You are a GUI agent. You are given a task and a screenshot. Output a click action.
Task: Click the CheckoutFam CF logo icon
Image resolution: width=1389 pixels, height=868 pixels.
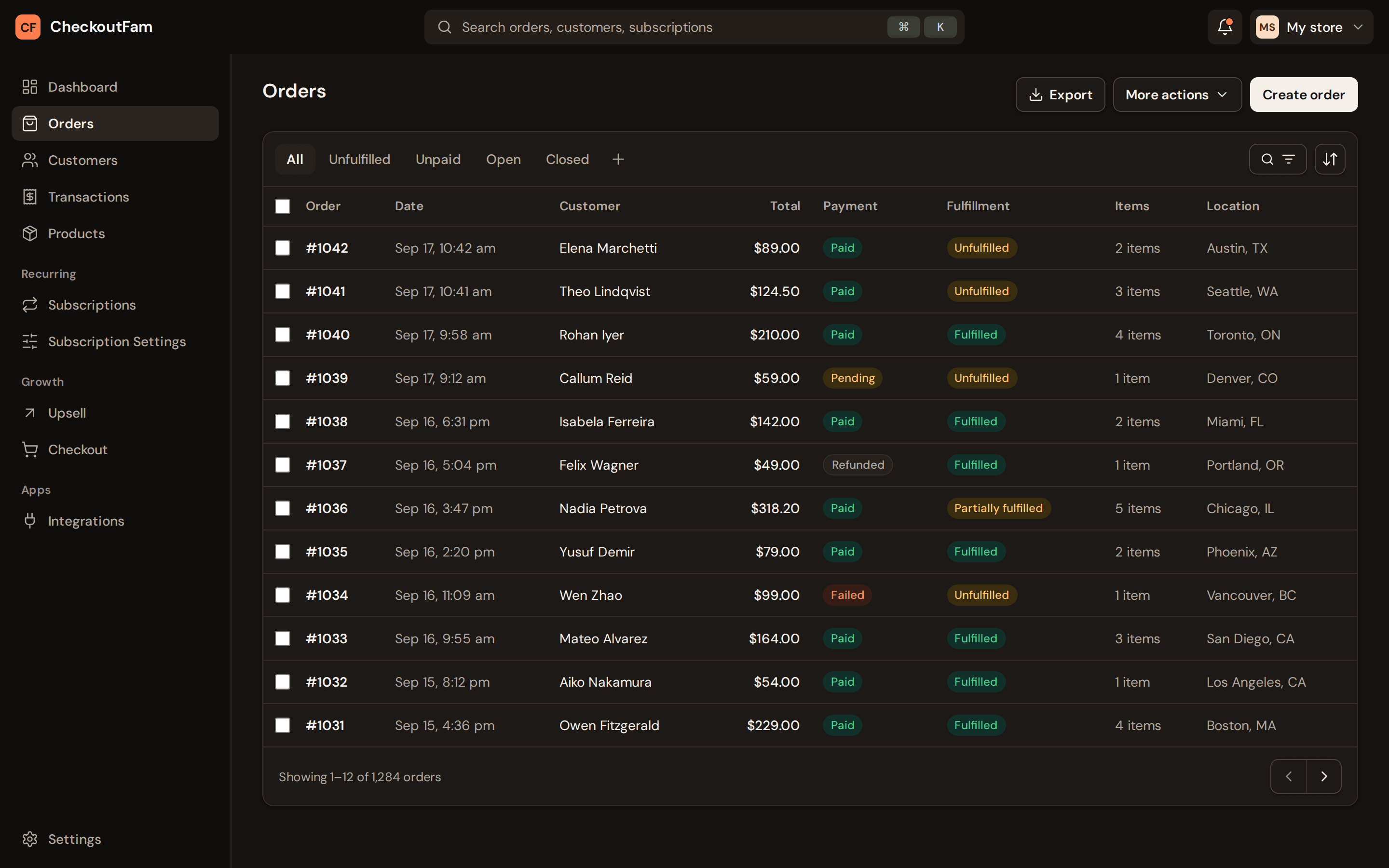(27, 27)
